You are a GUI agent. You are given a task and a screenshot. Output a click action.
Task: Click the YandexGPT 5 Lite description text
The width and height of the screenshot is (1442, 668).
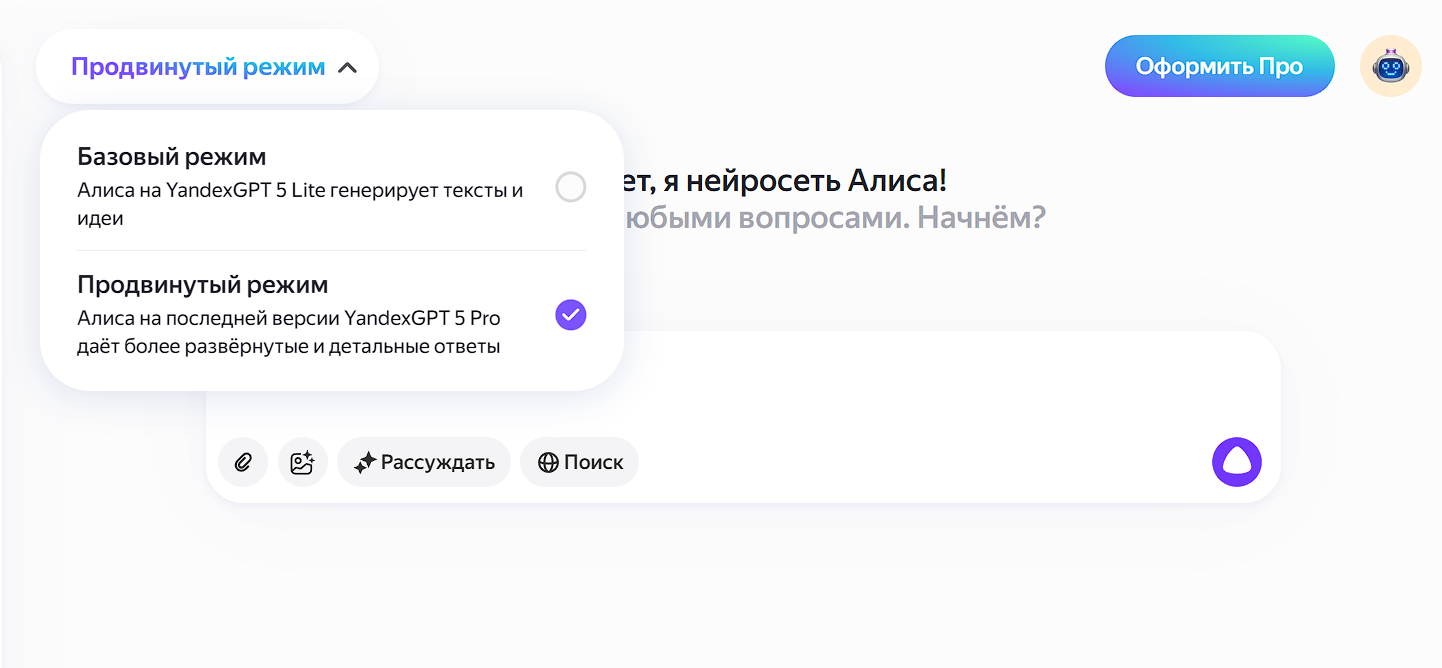point(300,204)
